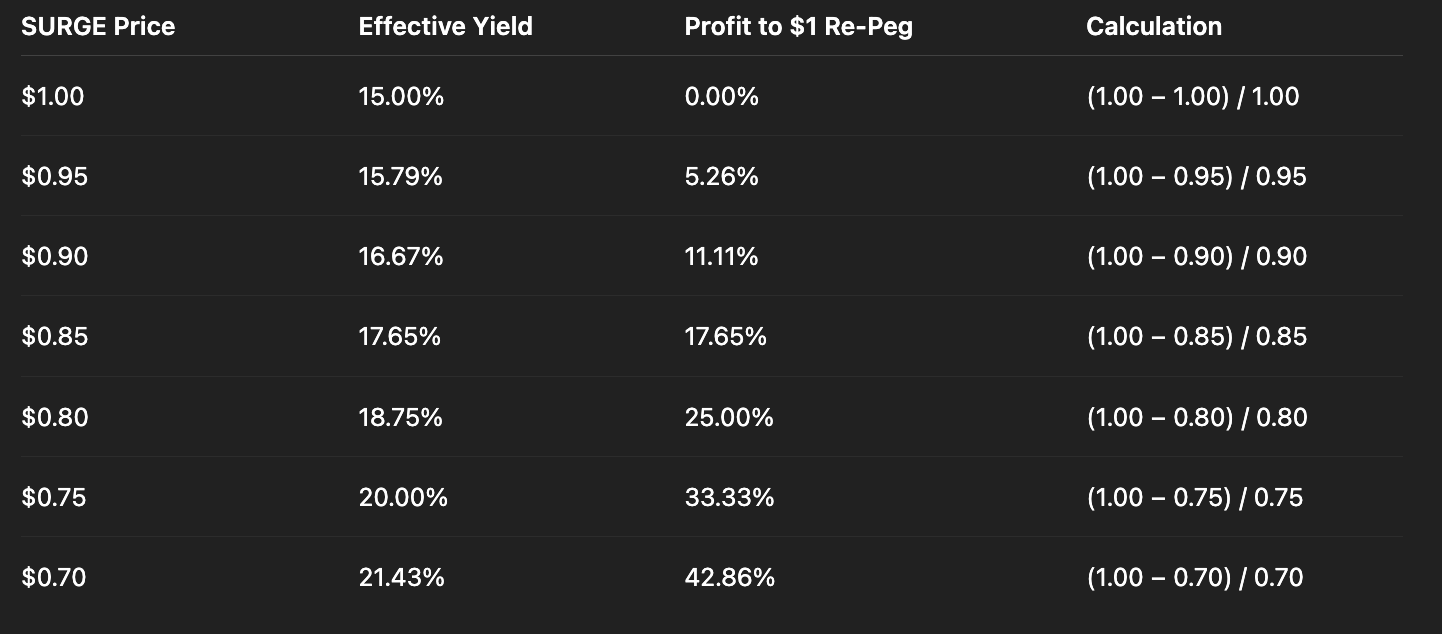The image size is (1442, 634).
Task: Select the $0.85 price cell
Action: [x=55, y=337]
